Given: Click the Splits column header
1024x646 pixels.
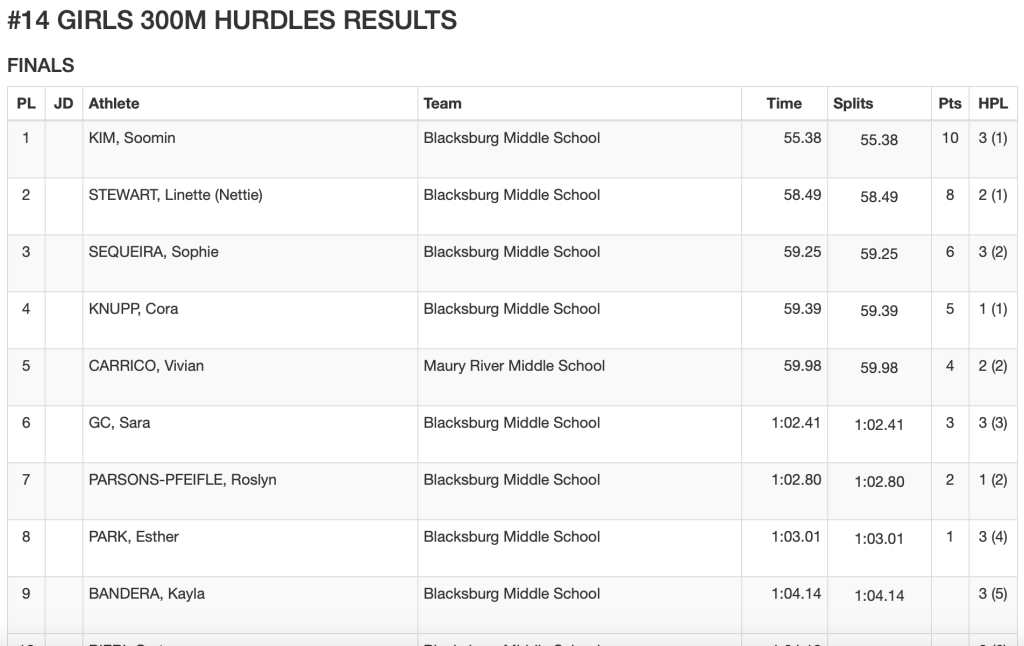Looking at the screenshot, I should [x=853, y=103].
